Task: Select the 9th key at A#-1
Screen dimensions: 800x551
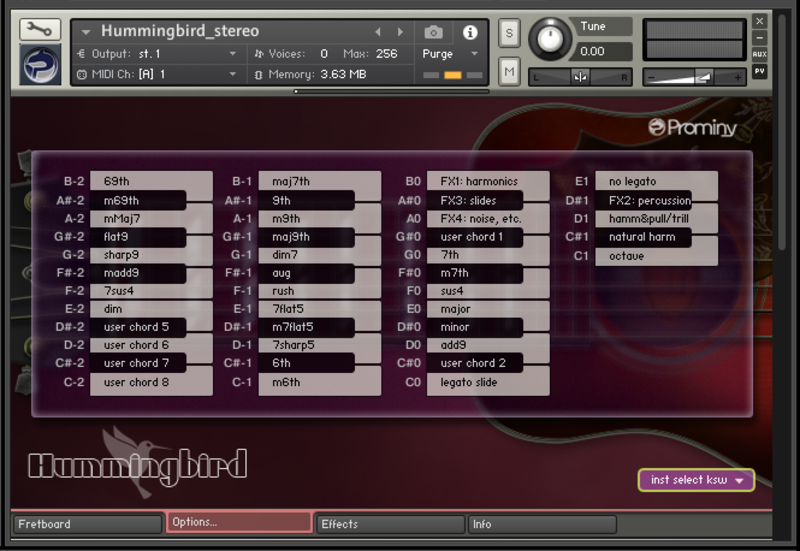Action: tap(306, 200)
